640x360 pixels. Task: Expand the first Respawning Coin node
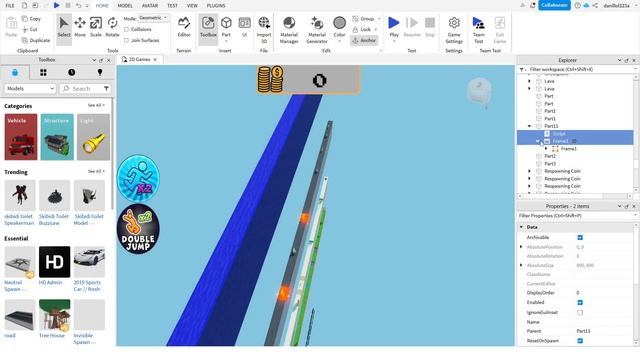coord(530,171)
